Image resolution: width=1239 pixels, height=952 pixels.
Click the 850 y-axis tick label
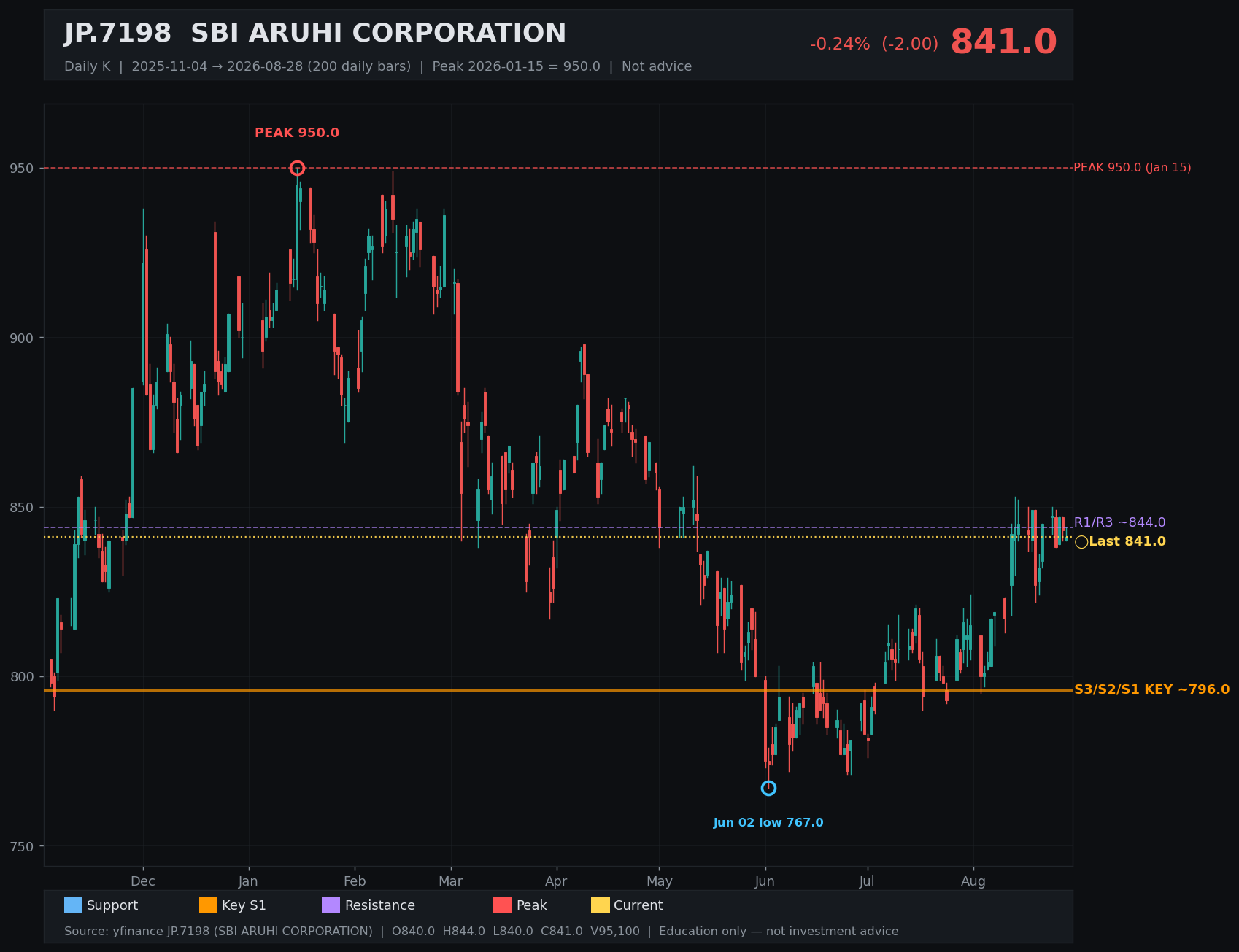click(x=21, y=508)
